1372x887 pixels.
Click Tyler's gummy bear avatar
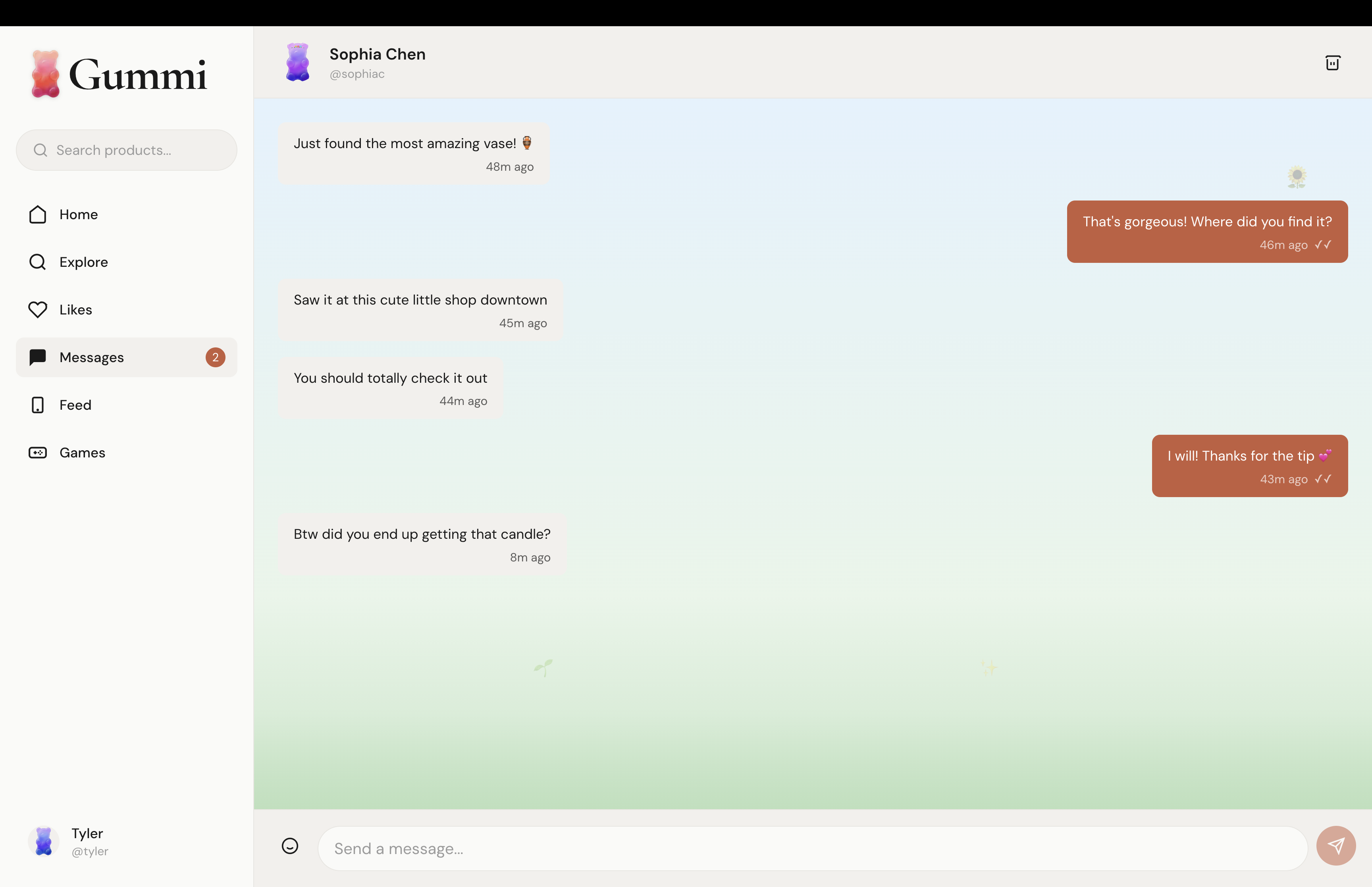coord(44,841)
